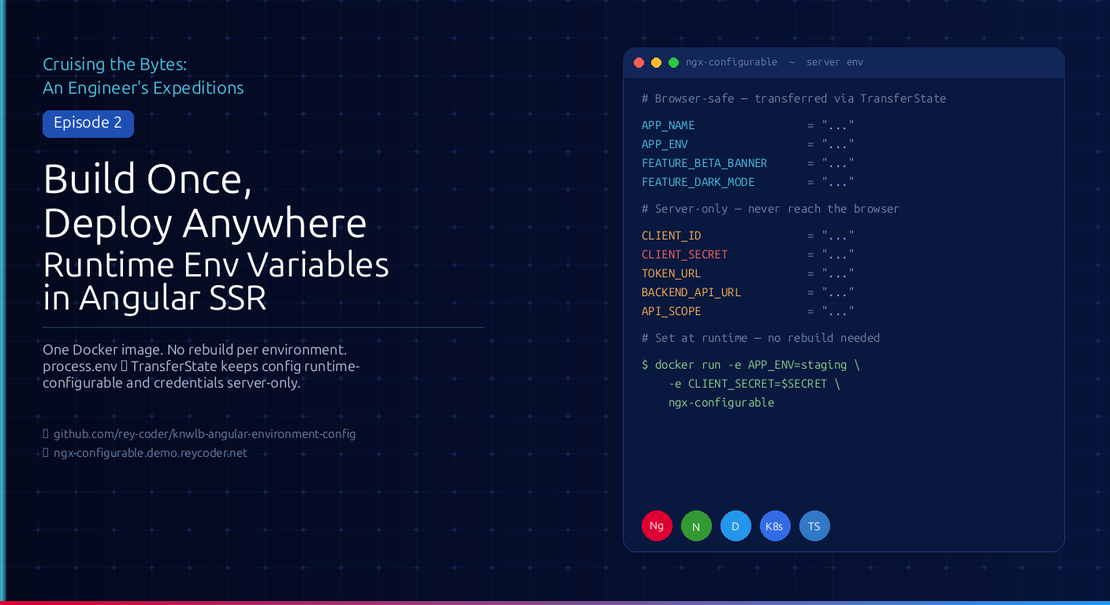The width and height of the screenshot is (1110, 605).
Task: Click the green maximize dot in terminal
Action: (674, 62)
